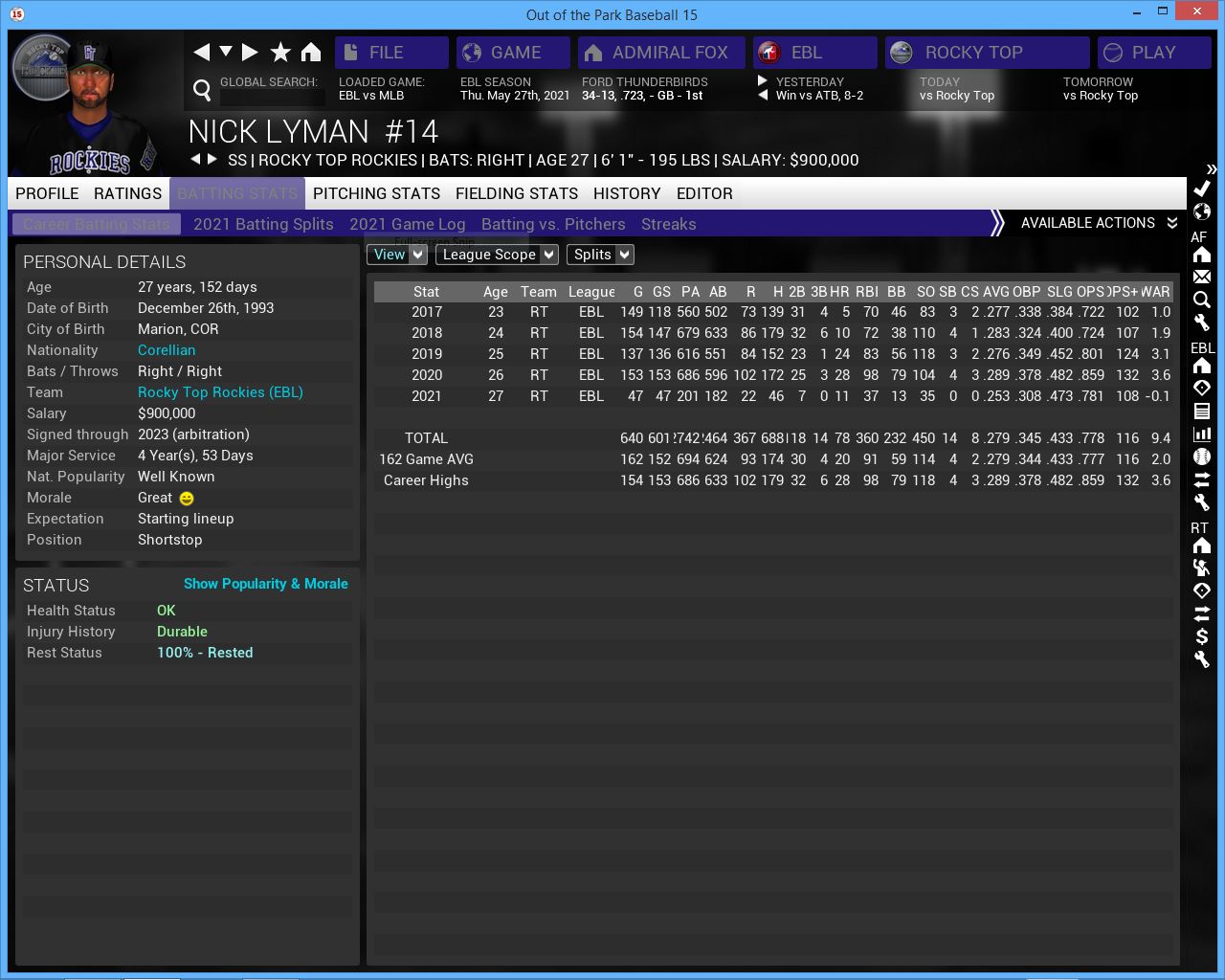The height and width of the screenshot is (980, 1225).
Task: Click the baseball icon in sidebar
Action: (x=1202, y=457)
